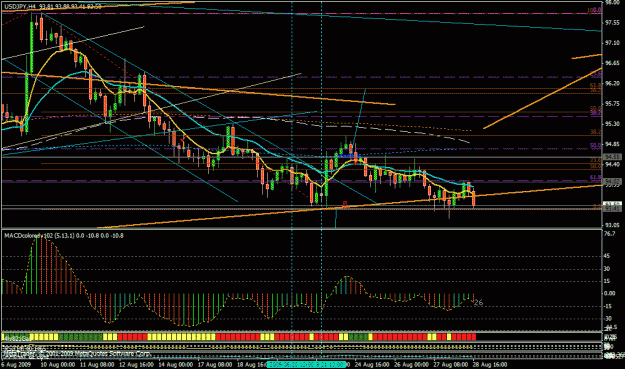This screenshot has height=369, width=625.
Task: Click the 12 Aug 16:00 time label
Action: tap(137, 365)
